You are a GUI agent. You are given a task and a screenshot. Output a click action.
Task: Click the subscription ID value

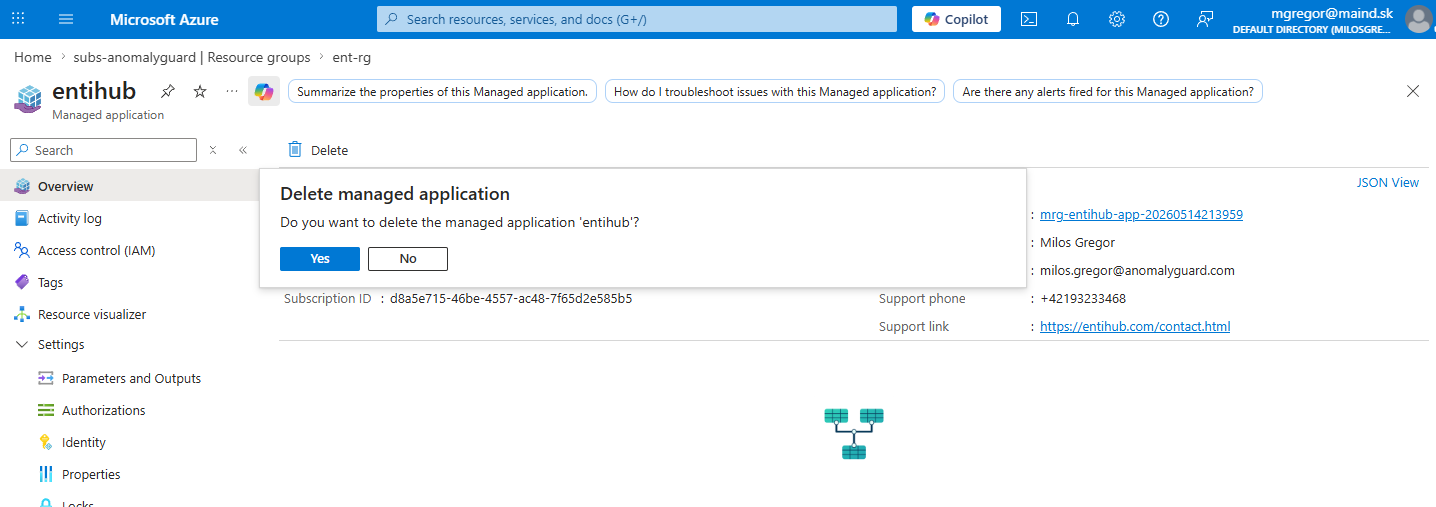[511, 298]
